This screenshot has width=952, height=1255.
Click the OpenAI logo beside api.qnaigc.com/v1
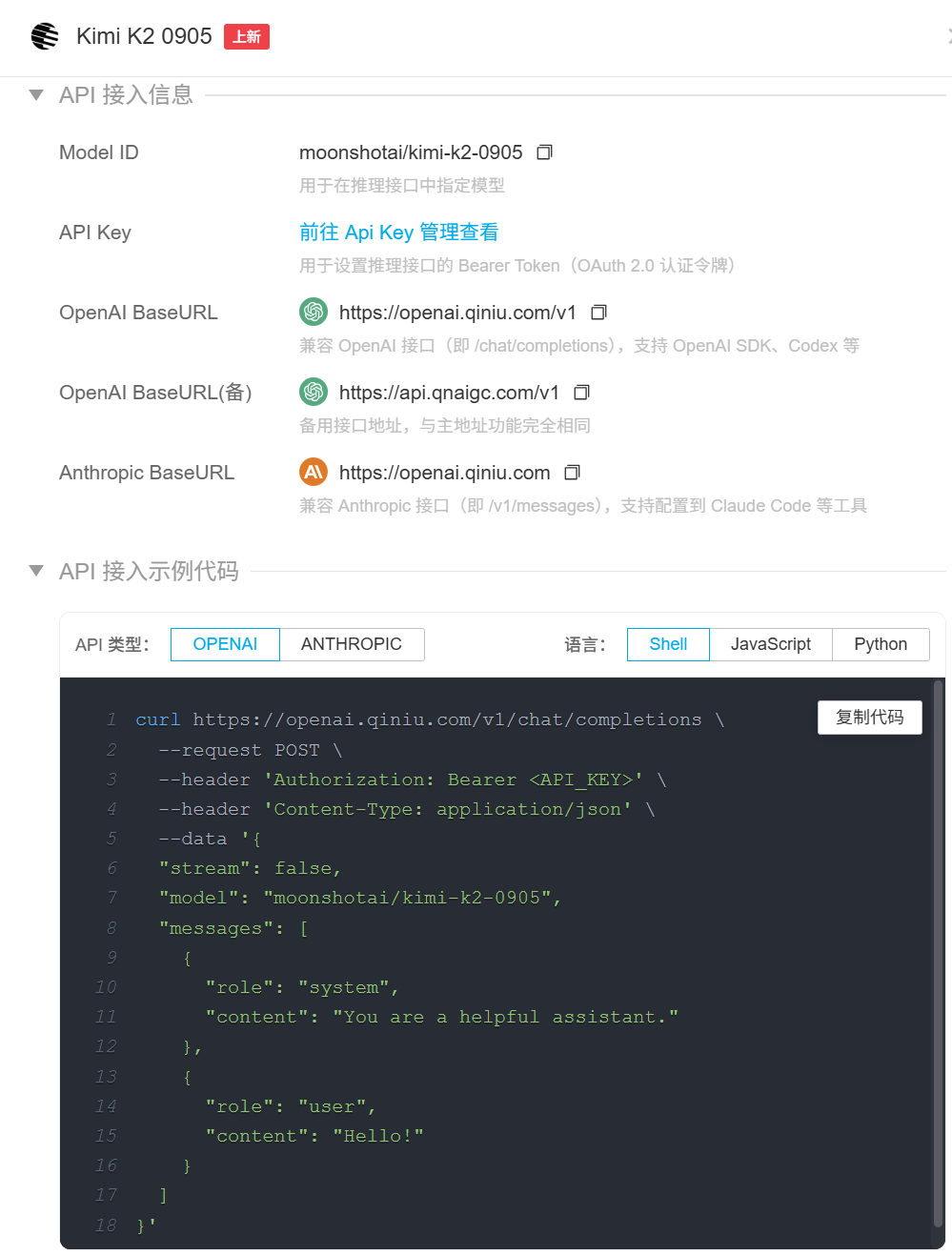tap(314, 392)
